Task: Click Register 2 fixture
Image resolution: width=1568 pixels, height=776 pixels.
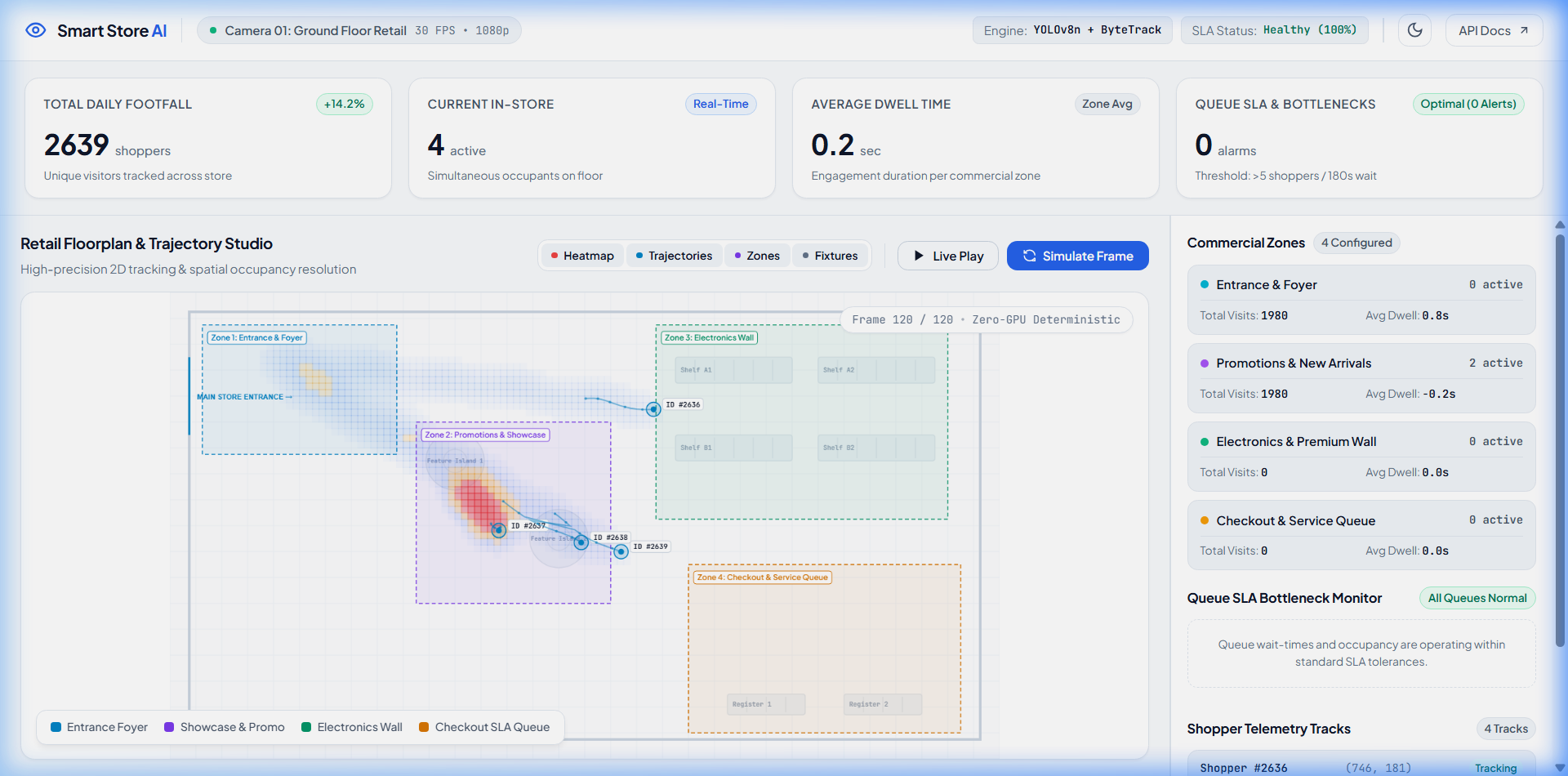Action: [x=883, y=704]
